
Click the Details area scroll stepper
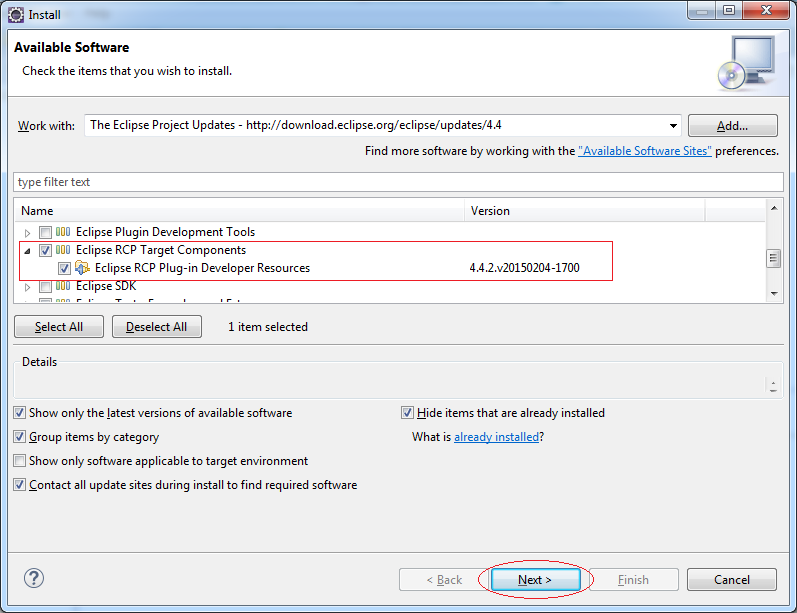[x=773, y=387]
